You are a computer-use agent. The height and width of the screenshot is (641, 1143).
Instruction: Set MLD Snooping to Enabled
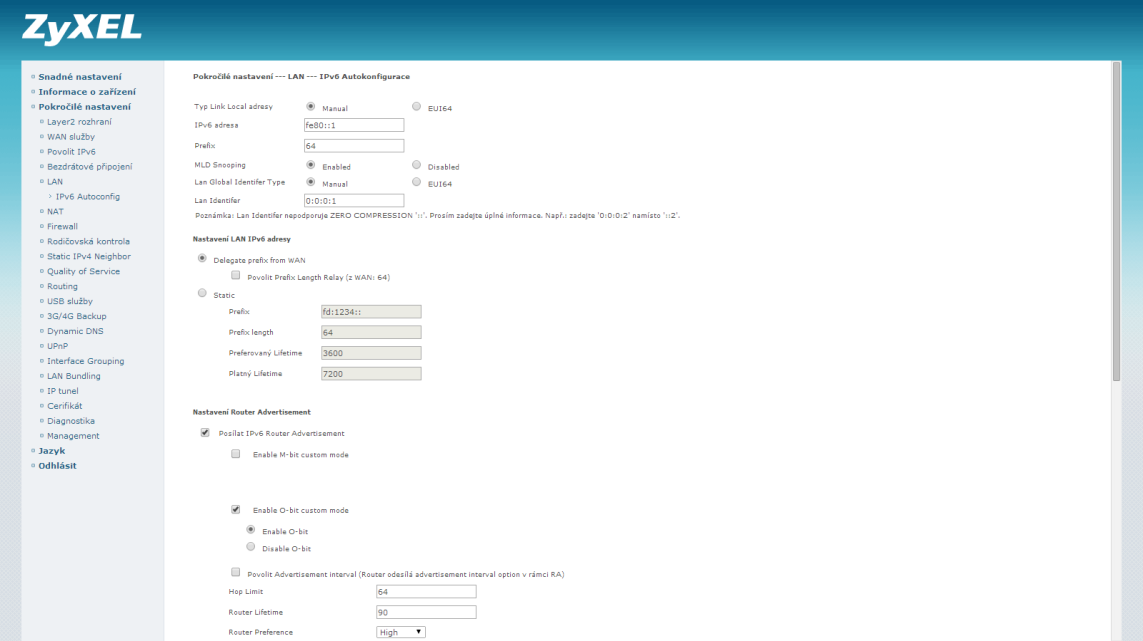coord(311,165)
